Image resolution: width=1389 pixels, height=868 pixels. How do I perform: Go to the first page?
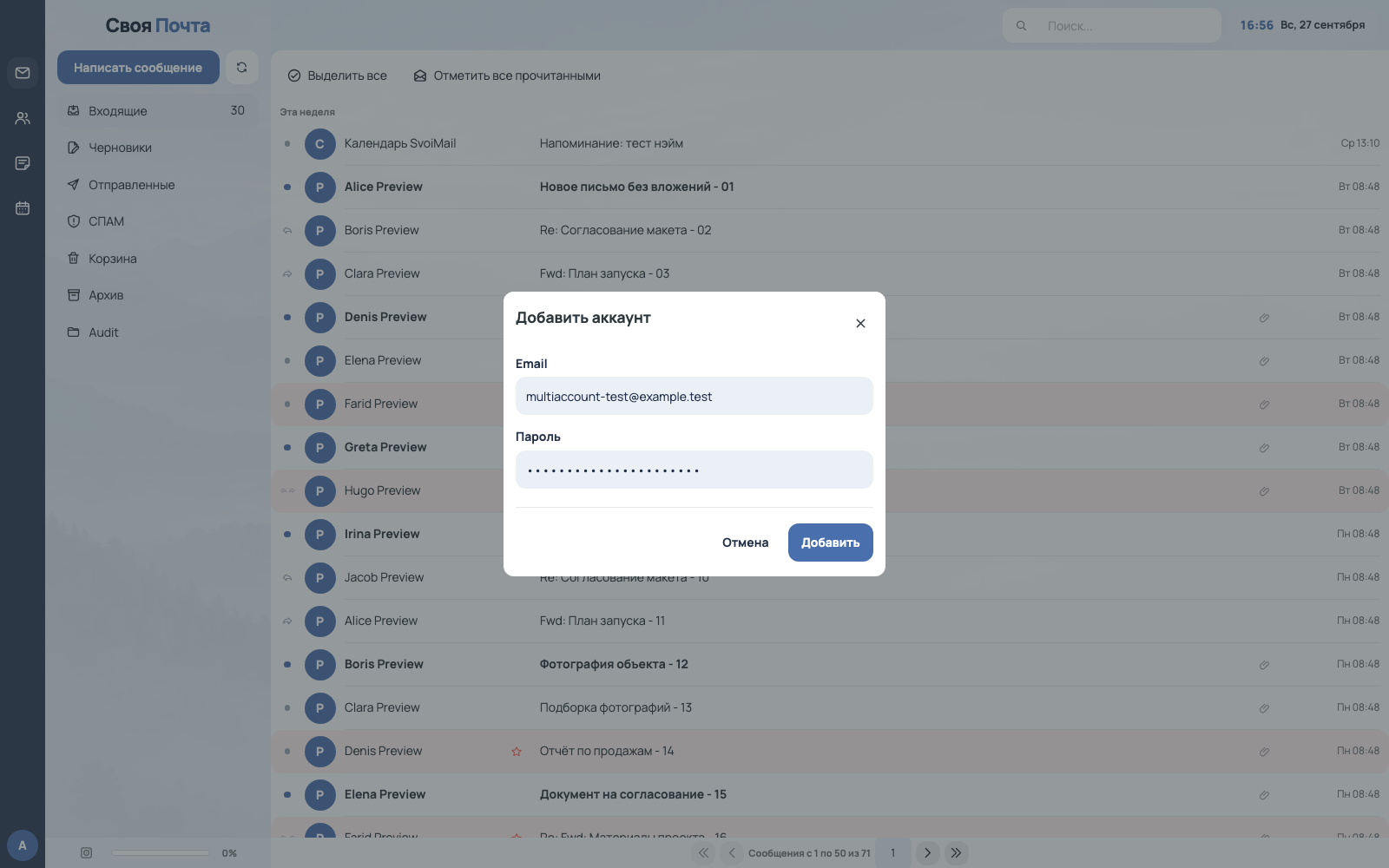click(704, 853)
